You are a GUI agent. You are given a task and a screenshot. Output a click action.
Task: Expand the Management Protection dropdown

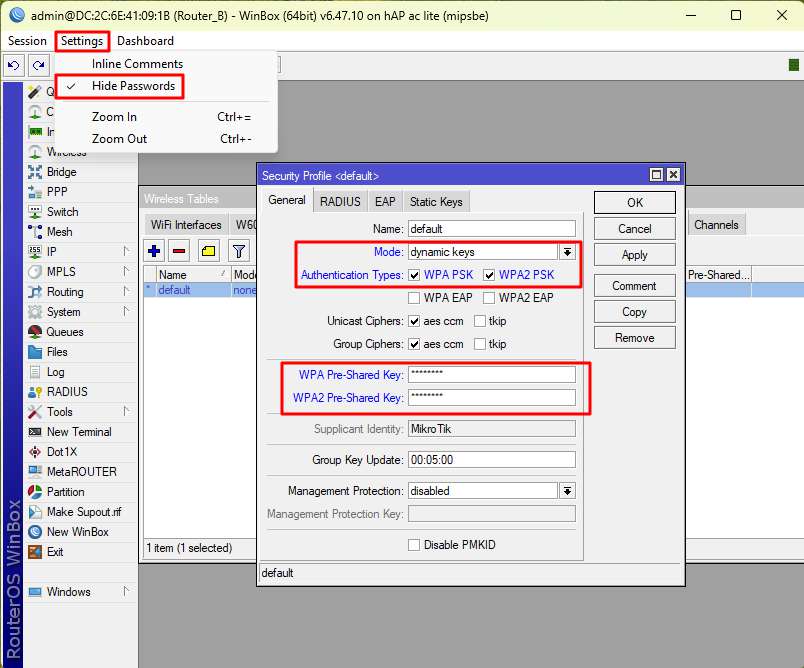pos(567,491)
